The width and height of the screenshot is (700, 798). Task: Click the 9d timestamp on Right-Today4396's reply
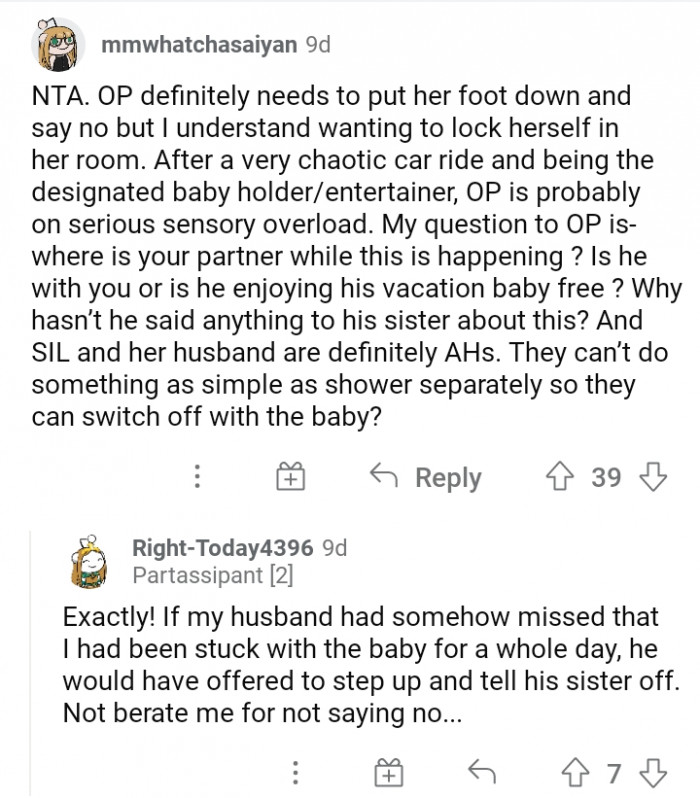[337, 547]
